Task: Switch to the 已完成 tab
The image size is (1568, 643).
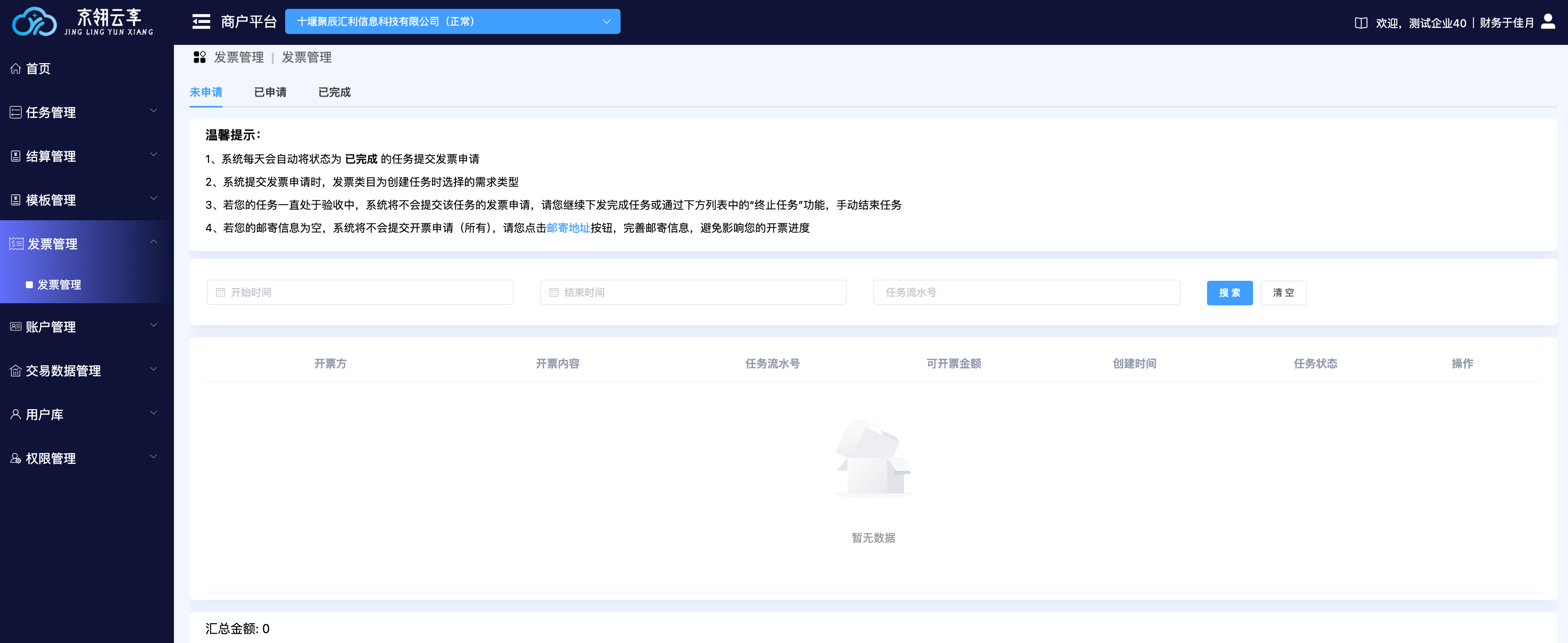Action: point(334,92)
